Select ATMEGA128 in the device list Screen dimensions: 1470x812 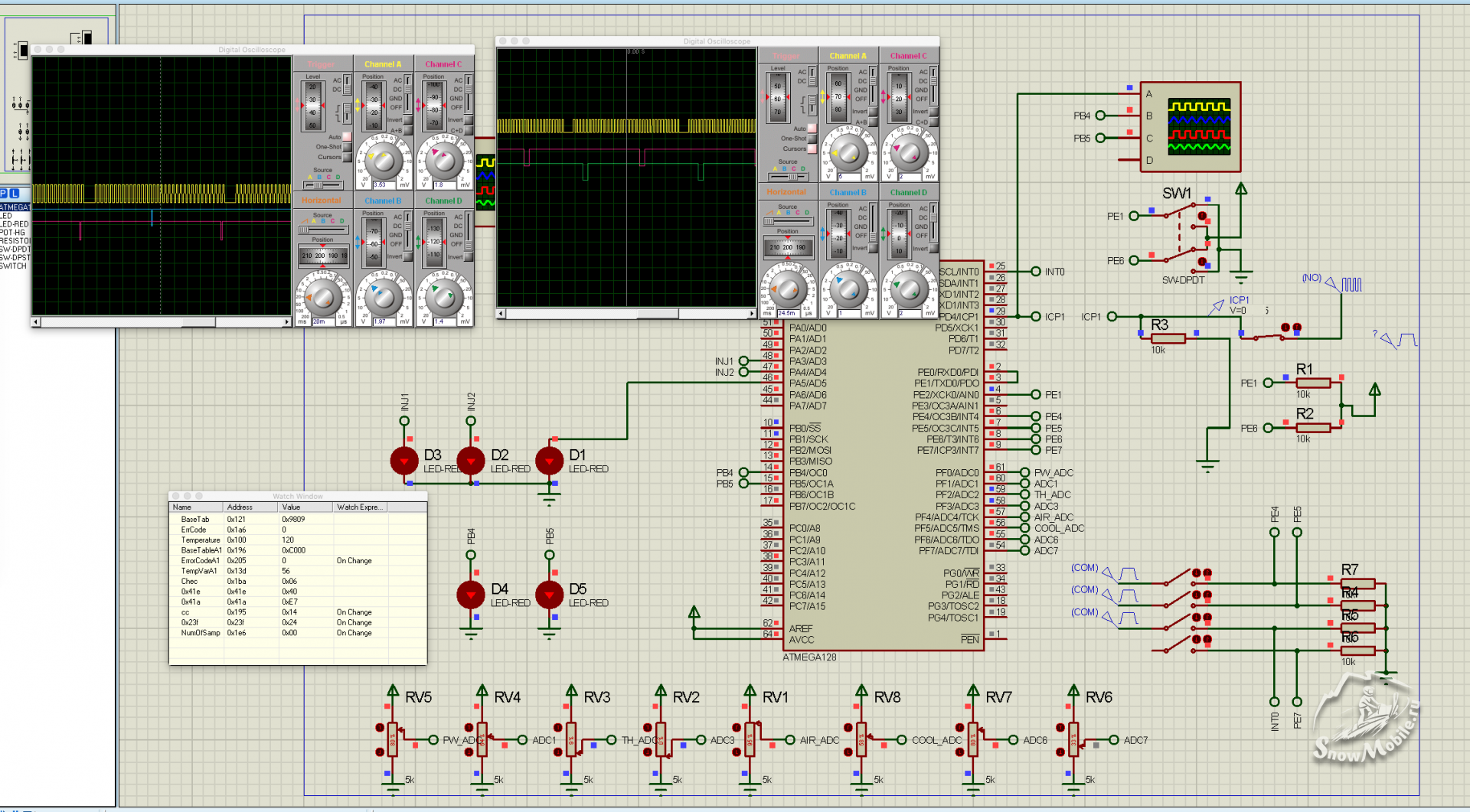click(x=15, y=207)
